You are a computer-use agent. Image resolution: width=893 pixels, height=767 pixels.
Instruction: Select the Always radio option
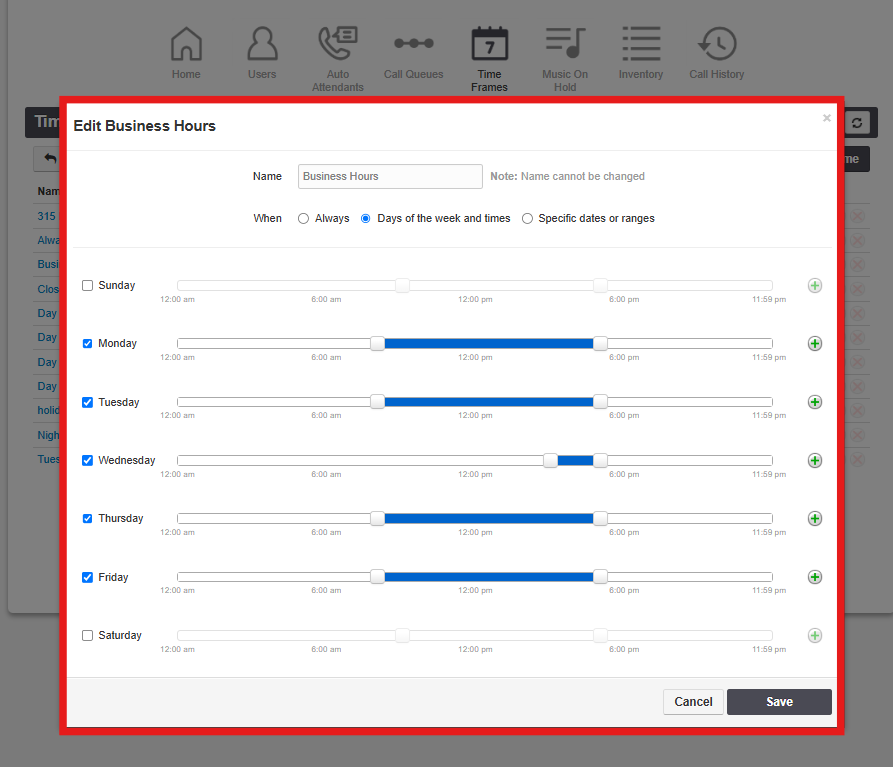(x=304, y=219)
